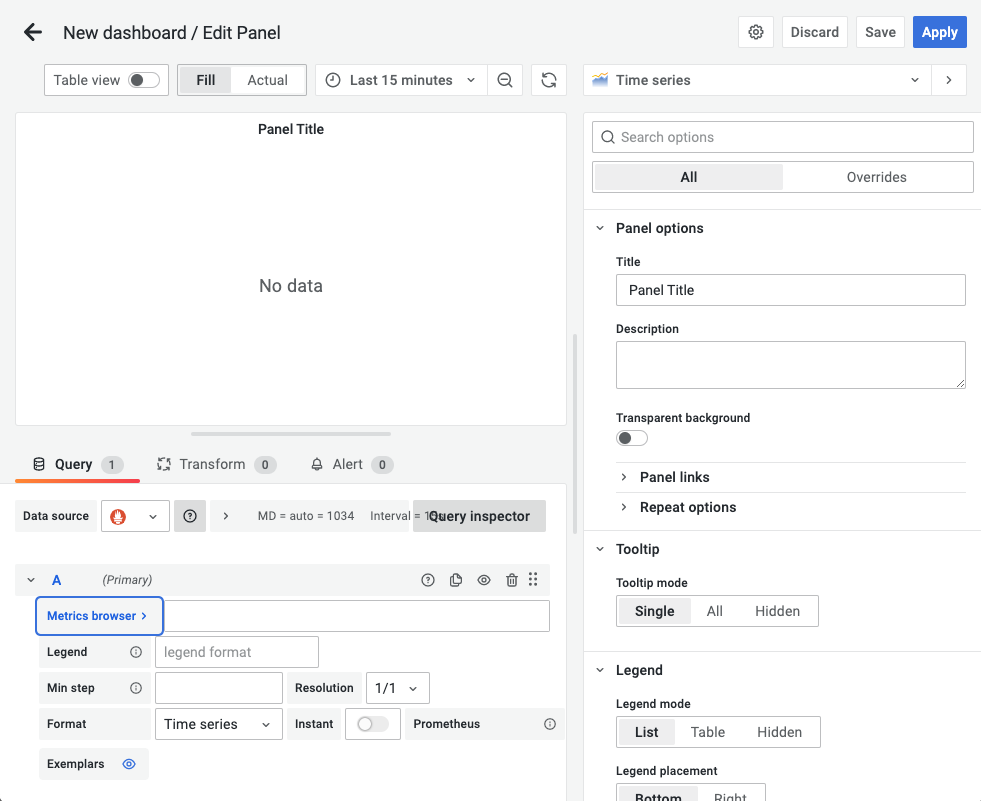Expand Repeat options section
The image size is (981, 801).
click(x=624, y=508)
